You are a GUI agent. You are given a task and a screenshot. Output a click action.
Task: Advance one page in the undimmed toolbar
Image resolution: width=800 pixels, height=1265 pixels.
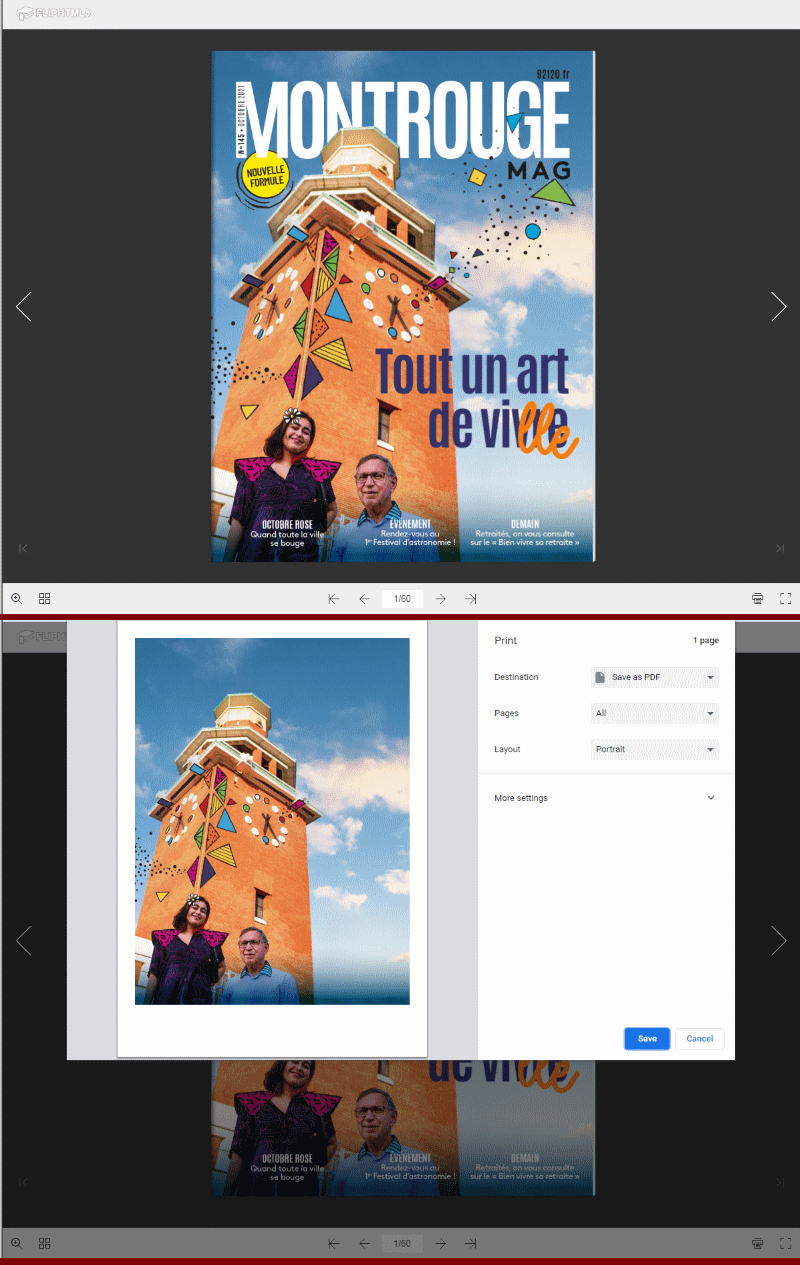click(x=440, y=599)
